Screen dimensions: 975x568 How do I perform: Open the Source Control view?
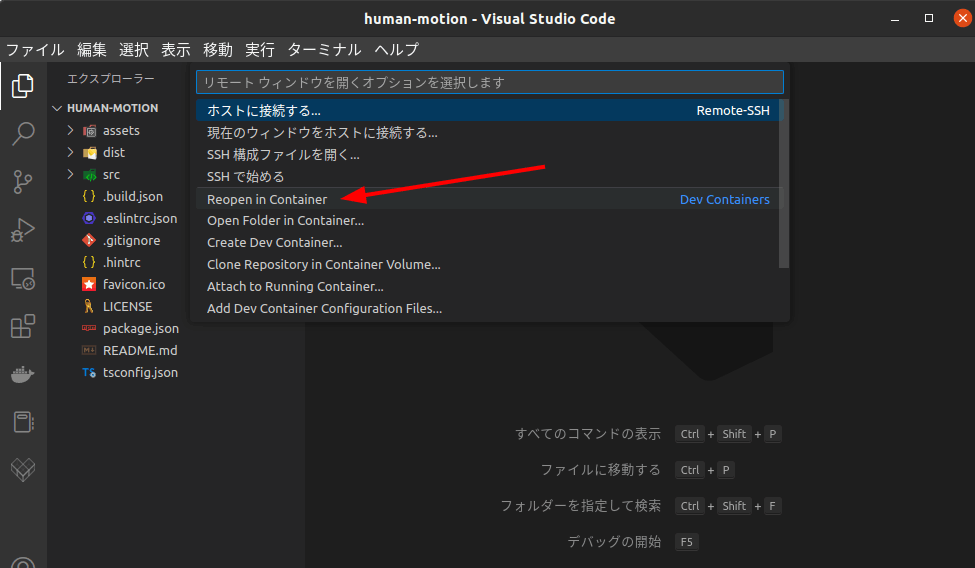[23, 182]
